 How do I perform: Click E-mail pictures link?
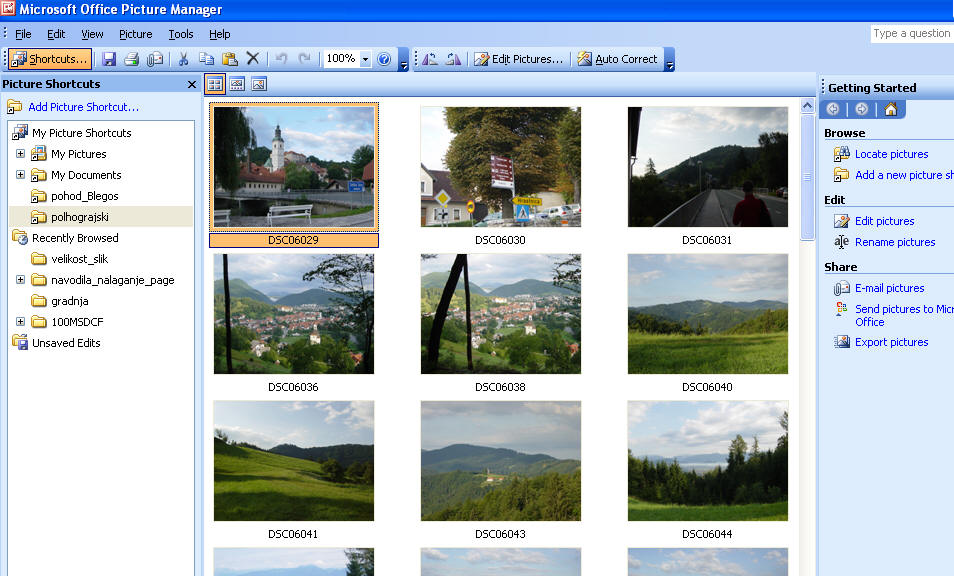pos(890,288)
